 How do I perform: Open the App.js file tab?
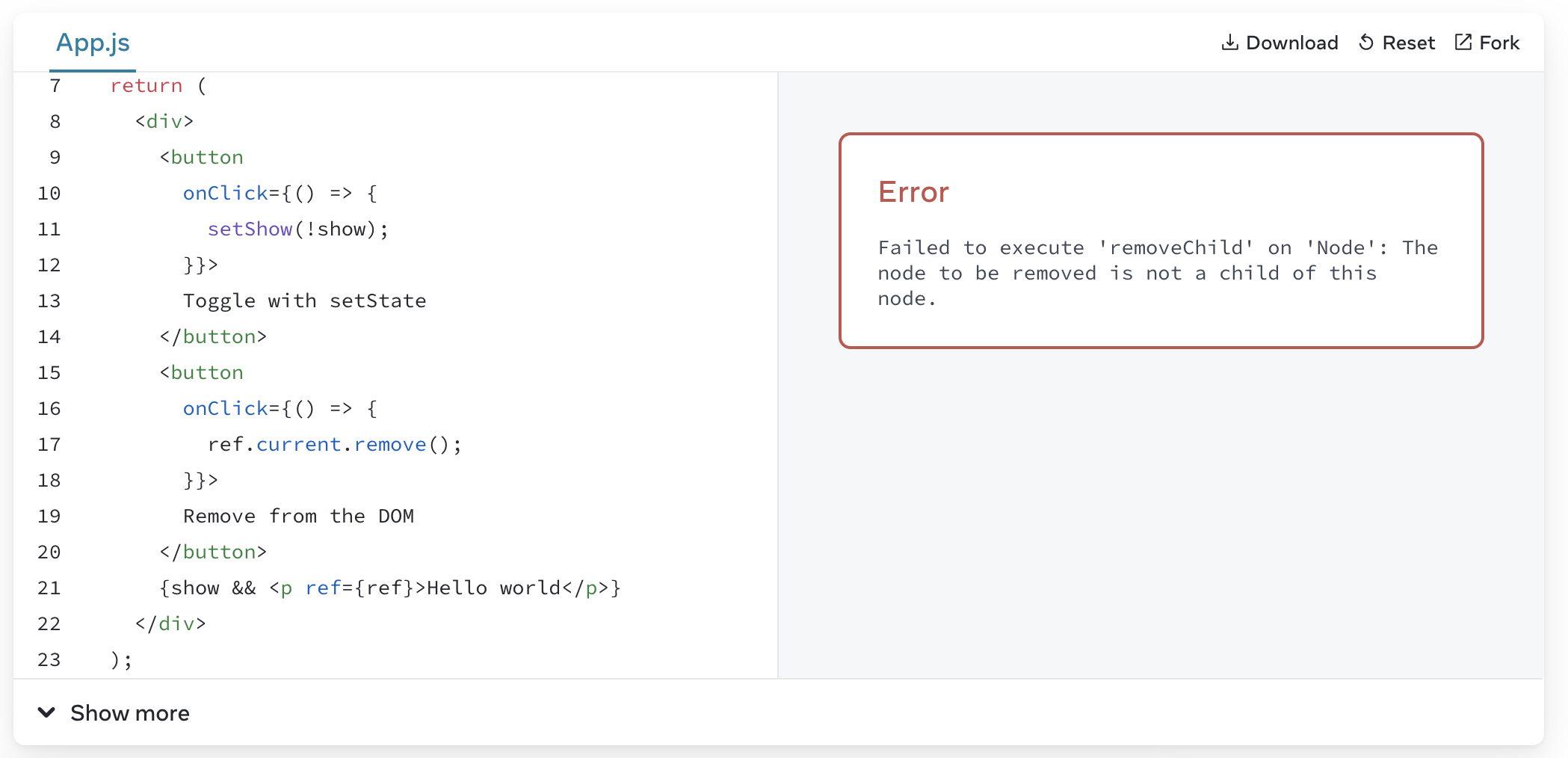point(93,43)
